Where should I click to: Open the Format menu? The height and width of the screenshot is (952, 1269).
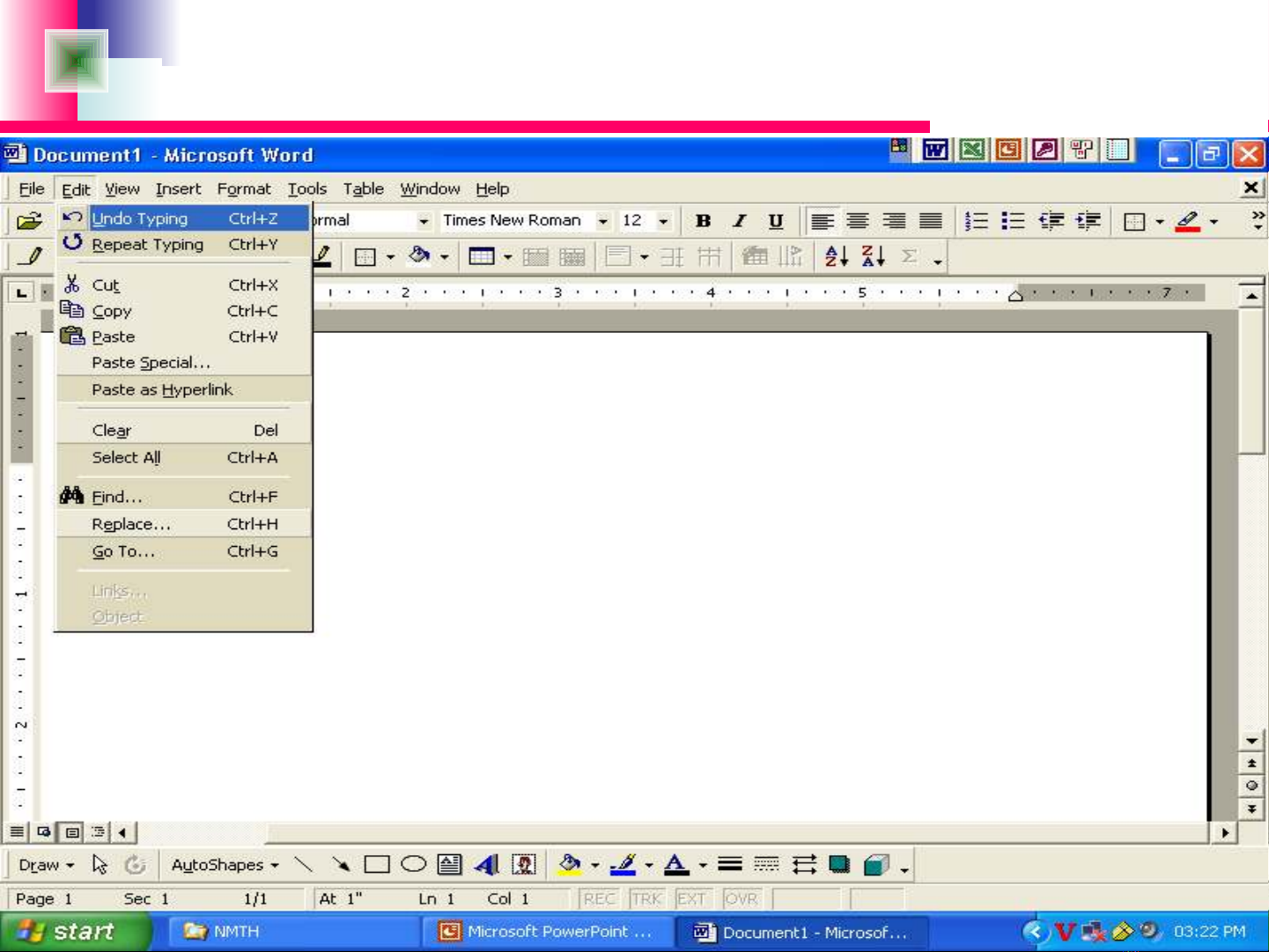244,188
